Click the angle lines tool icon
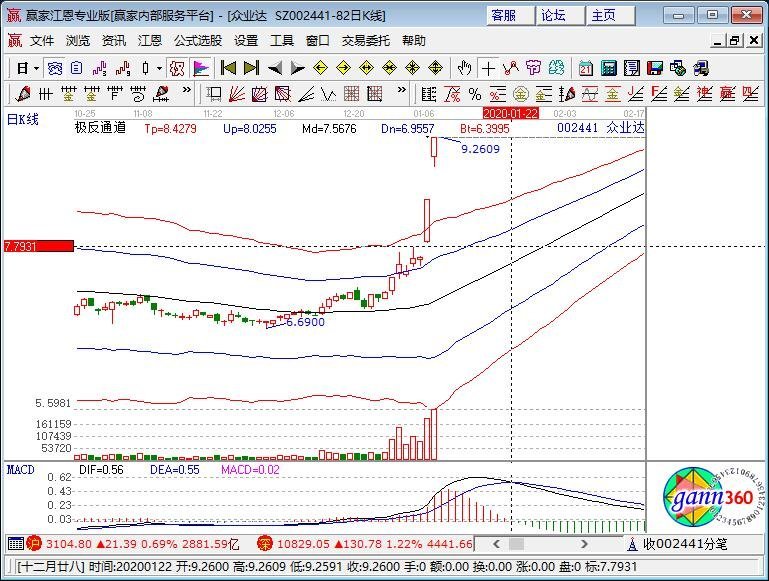 pyautogui.click(x=306, y=94)
